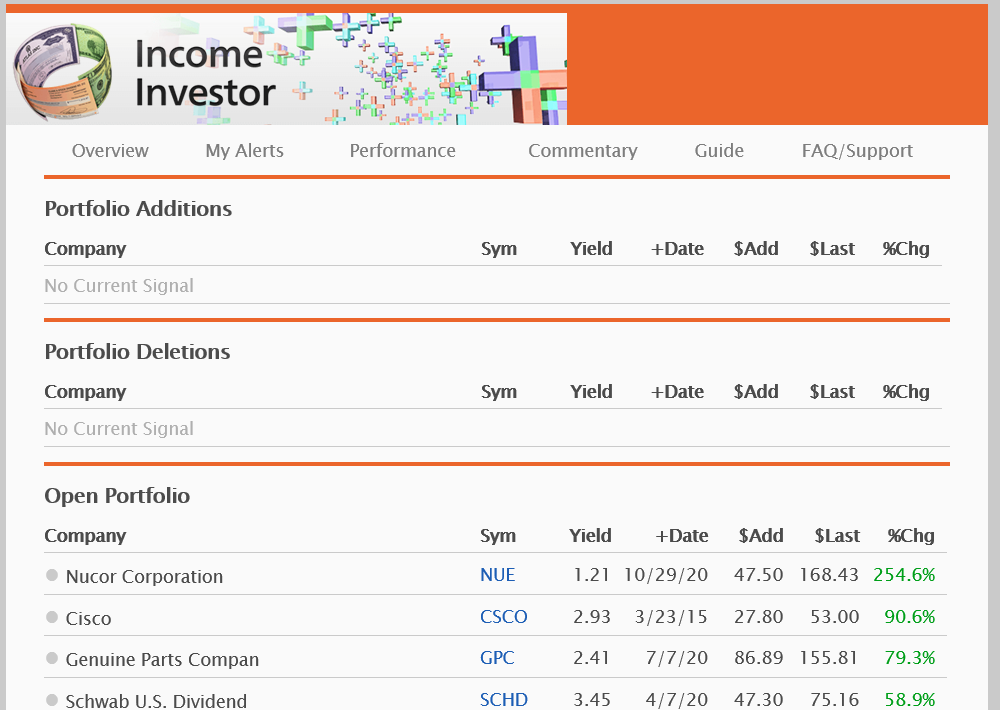Open the NUE ticker link
This screenshot has height=710, width=1000.
coord(497,575)
